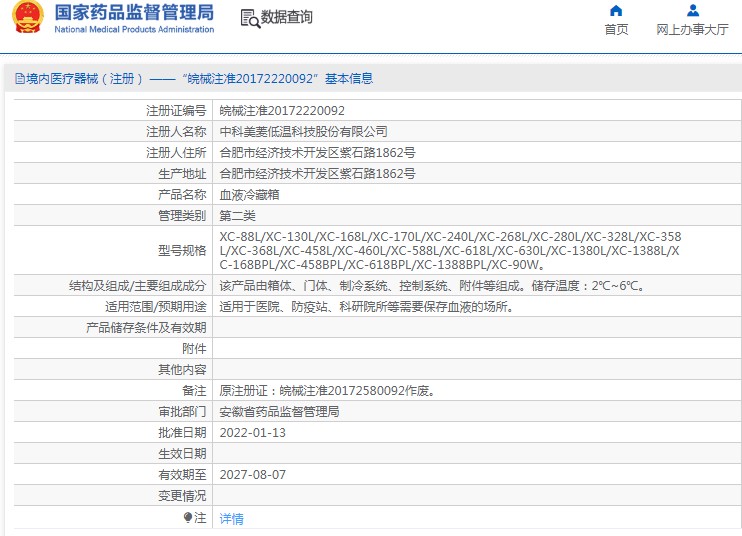This screenshot has width=742, height=536.
Task: Click the approval date 2022-01-13
Action: click(253, 433)
